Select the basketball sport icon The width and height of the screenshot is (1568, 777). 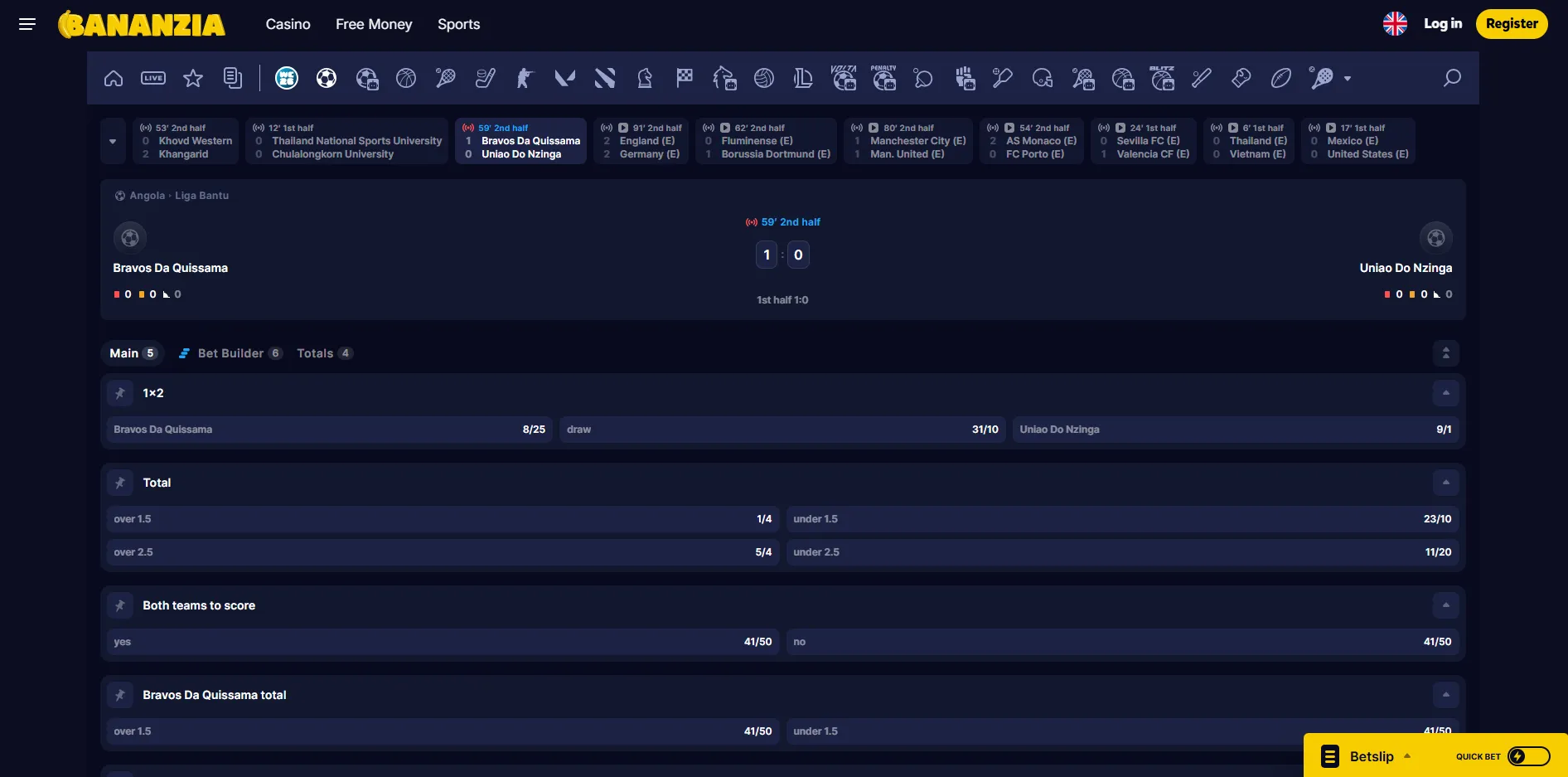406,78
